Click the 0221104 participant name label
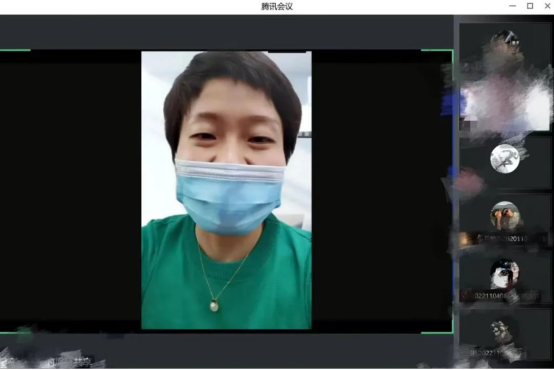This screenshot has height=370, width=554. point(492,295)
